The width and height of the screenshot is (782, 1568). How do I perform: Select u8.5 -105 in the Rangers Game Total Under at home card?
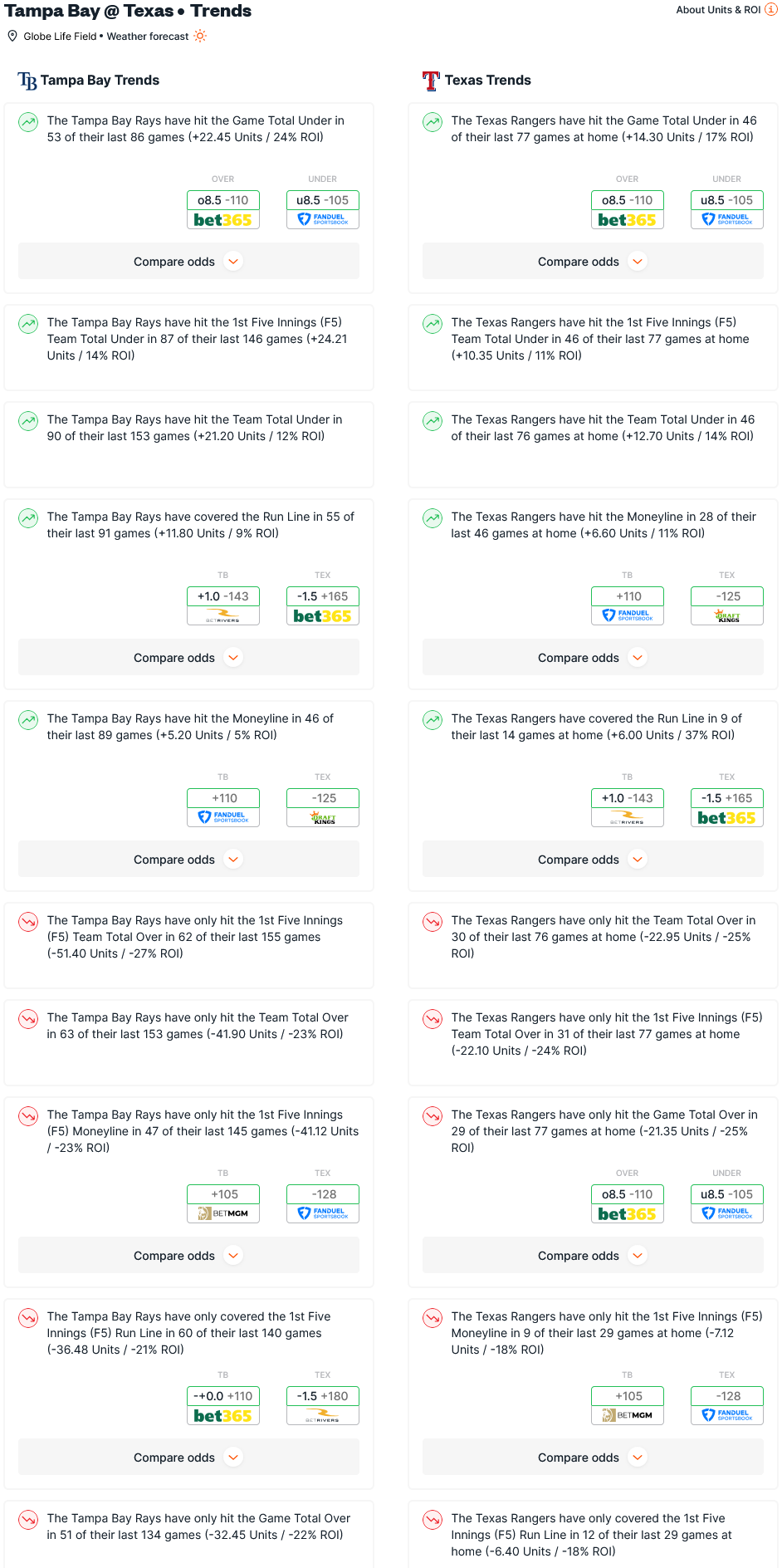point(727,200)
